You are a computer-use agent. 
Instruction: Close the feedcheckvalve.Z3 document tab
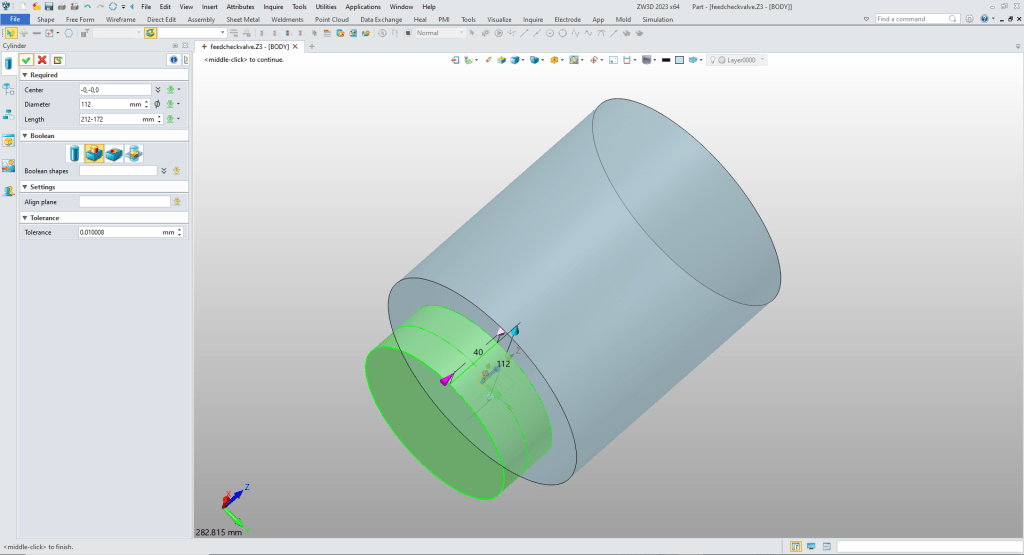297,46
